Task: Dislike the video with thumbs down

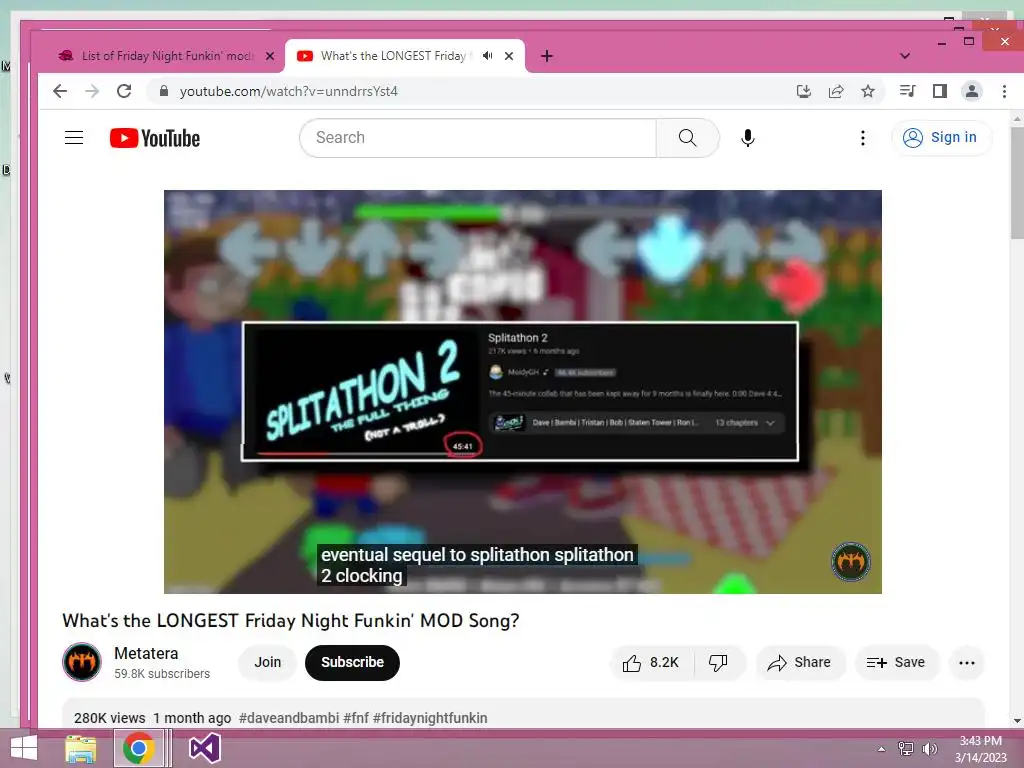Action: [x=718, y=663]
